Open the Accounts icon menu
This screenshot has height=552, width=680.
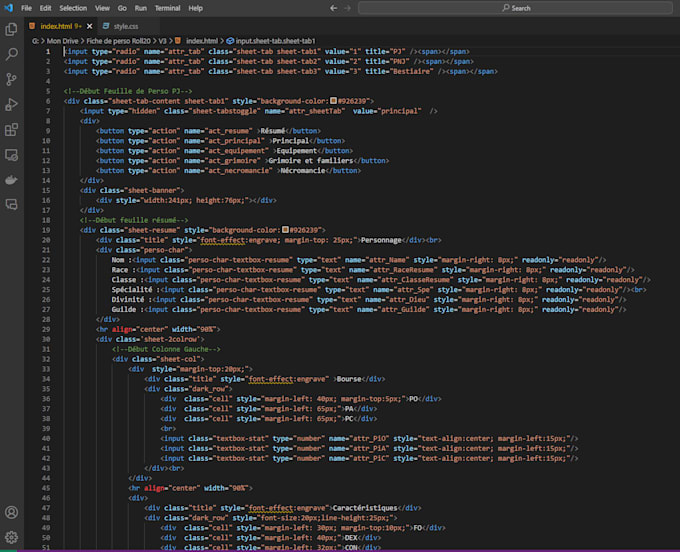tap(12, 512)
